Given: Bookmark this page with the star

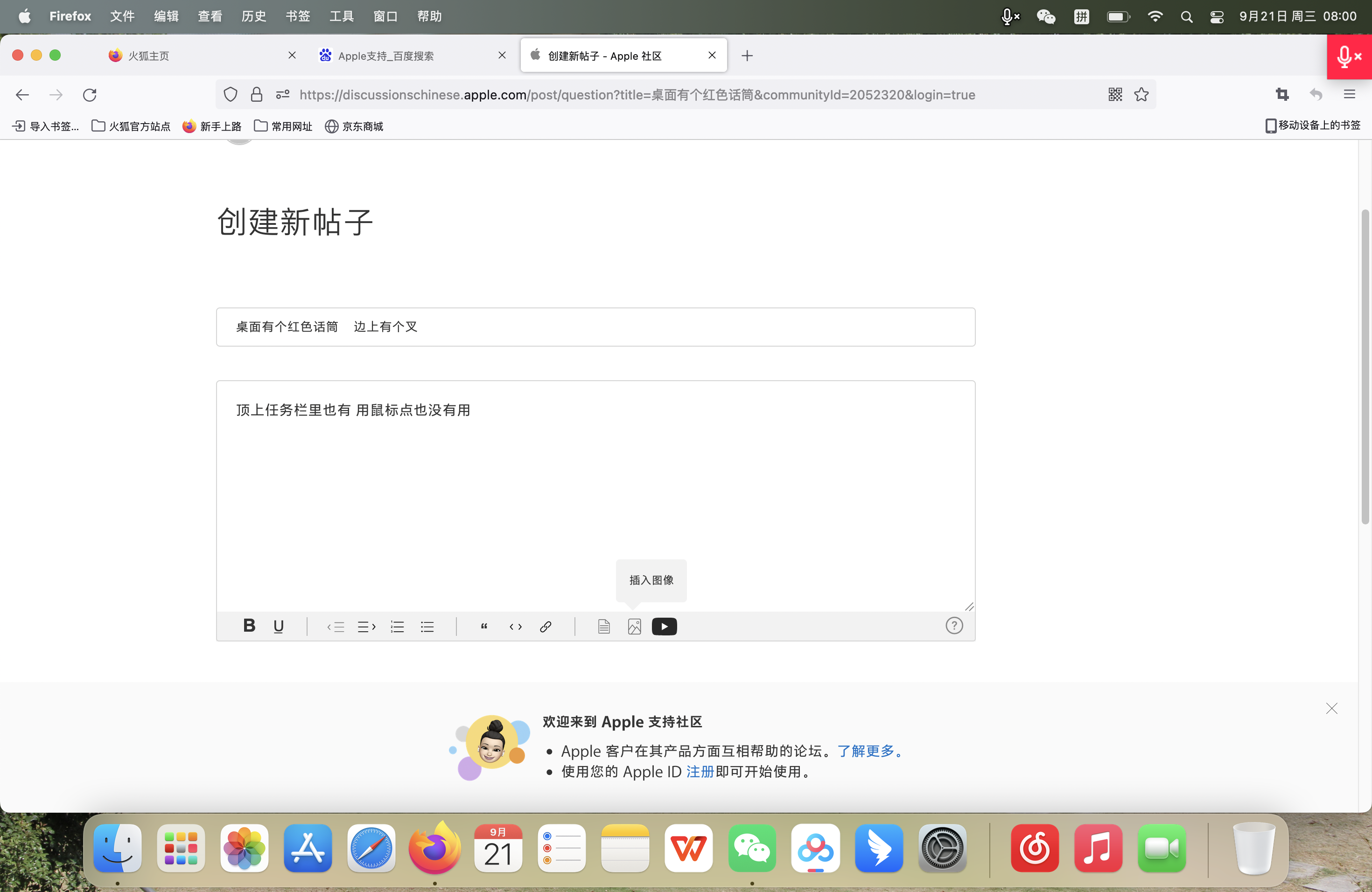Looking at the screenshot, I should [1141, 95].
